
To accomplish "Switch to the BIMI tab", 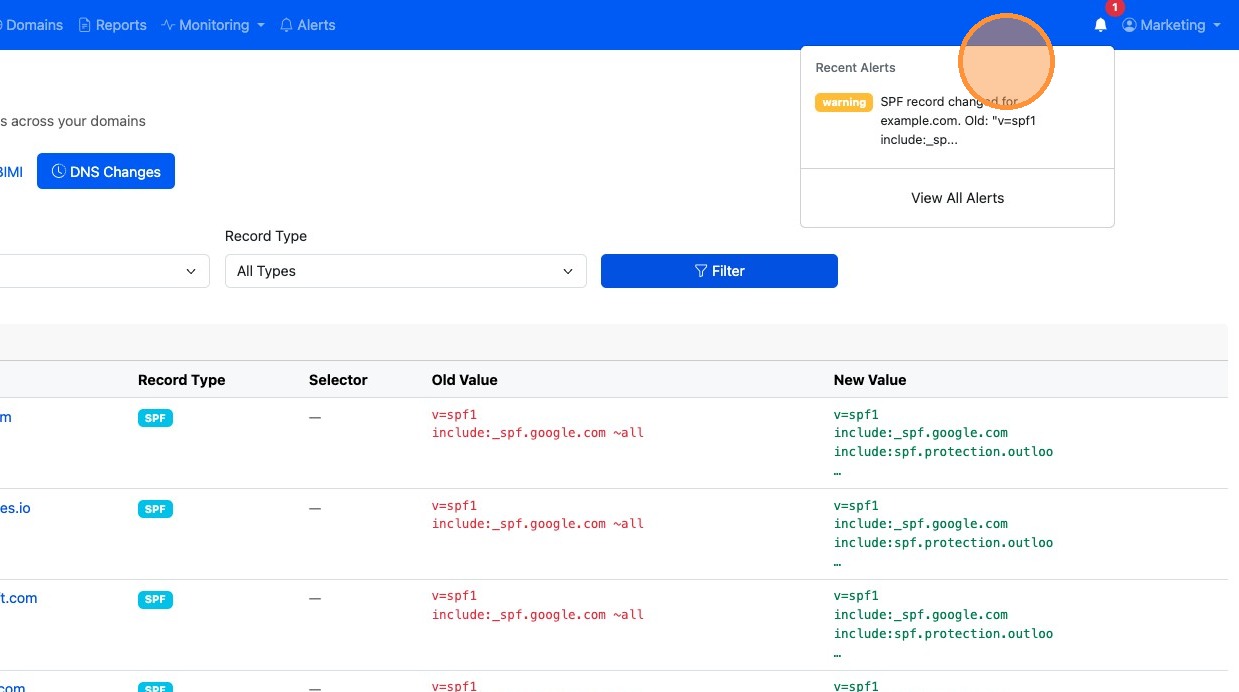I will [10, 171].
